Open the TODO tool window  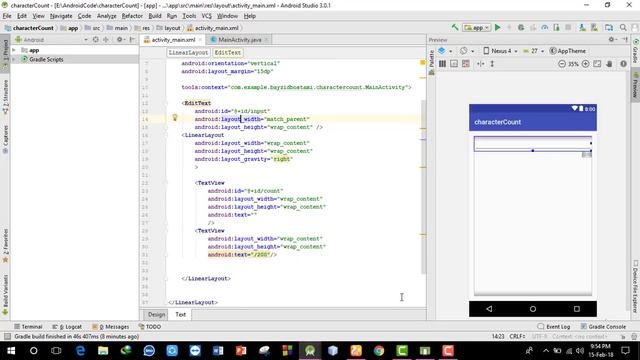149,327
